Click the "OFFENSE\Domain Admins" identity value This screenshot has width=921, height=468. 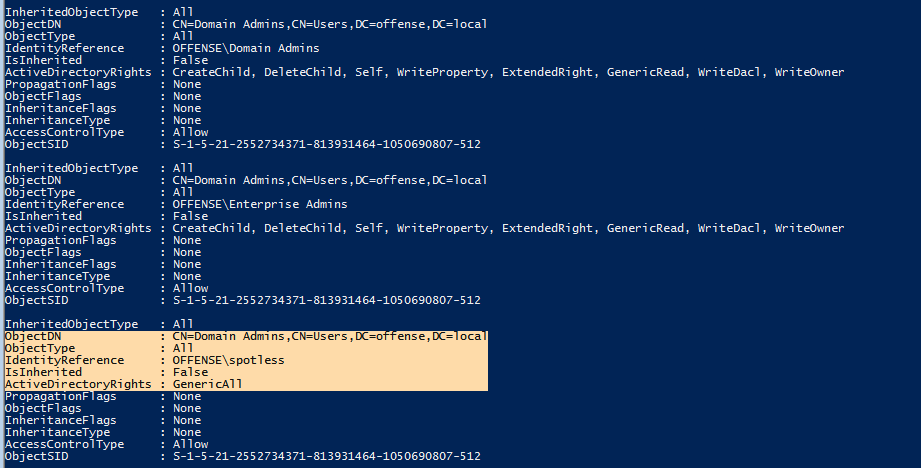(247, 48)
